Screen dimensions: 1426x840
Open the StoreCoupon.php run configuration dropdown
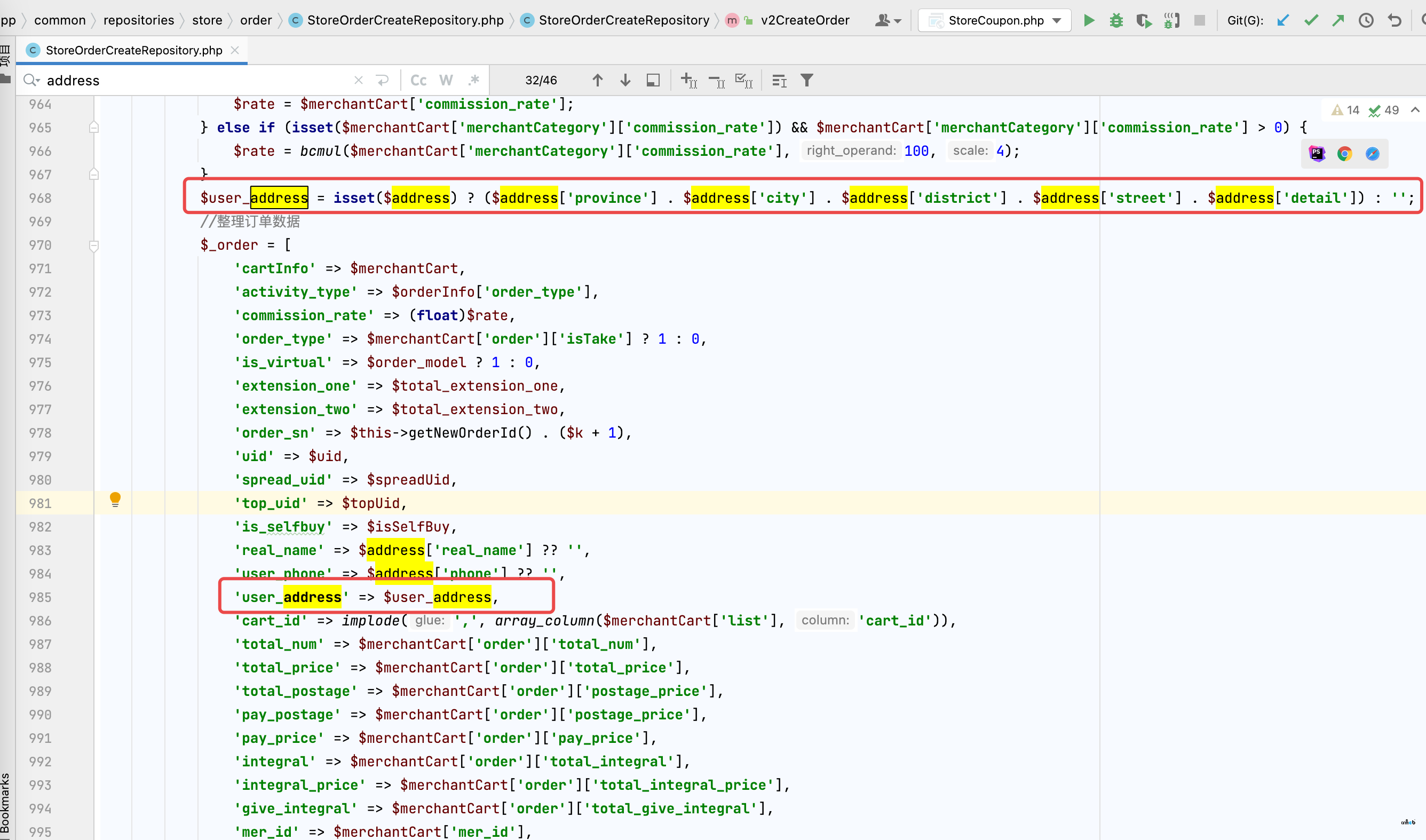[x=995, y=20]
